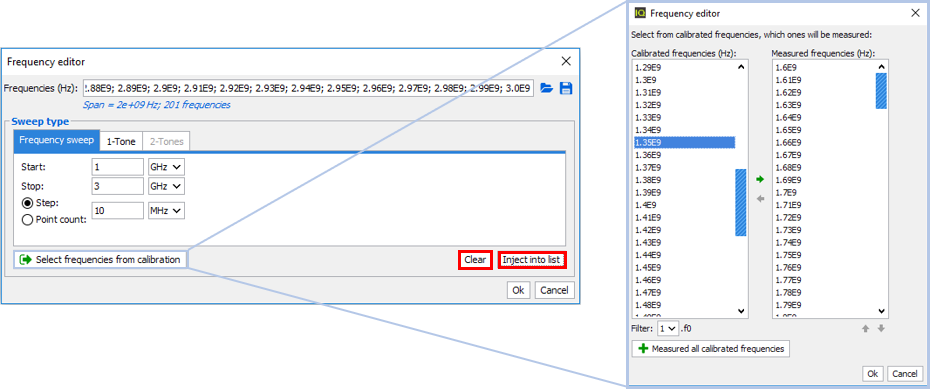Save frequency list with floppy disk icon
The width and height of the screenshot is (930, 389).
coord(566,88)
